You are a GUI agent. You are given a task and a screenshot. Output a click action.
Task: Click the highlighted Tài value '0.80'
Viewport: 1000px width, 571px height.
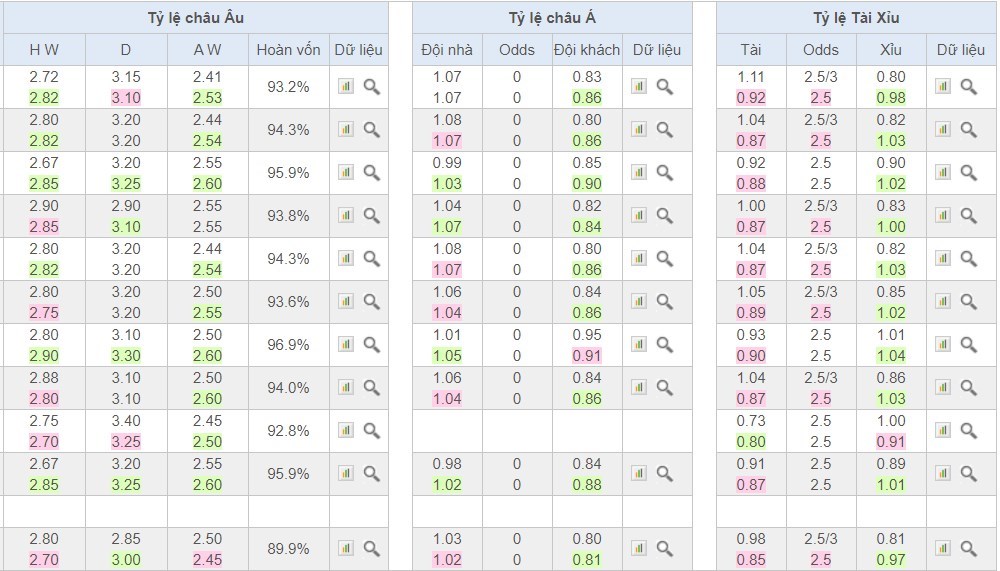(751, 441)
